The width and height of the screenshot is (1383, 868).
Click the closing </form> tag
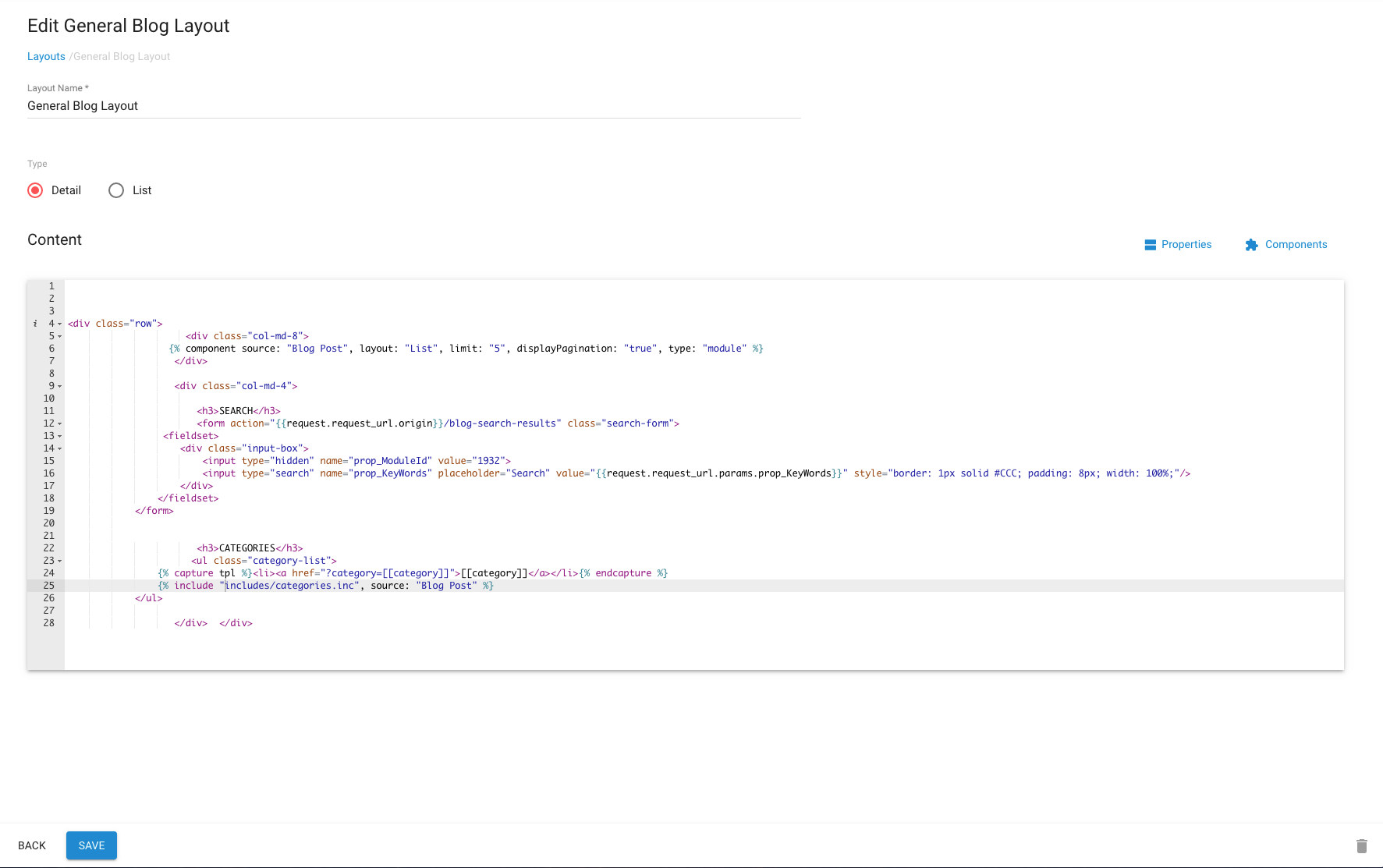154,511
